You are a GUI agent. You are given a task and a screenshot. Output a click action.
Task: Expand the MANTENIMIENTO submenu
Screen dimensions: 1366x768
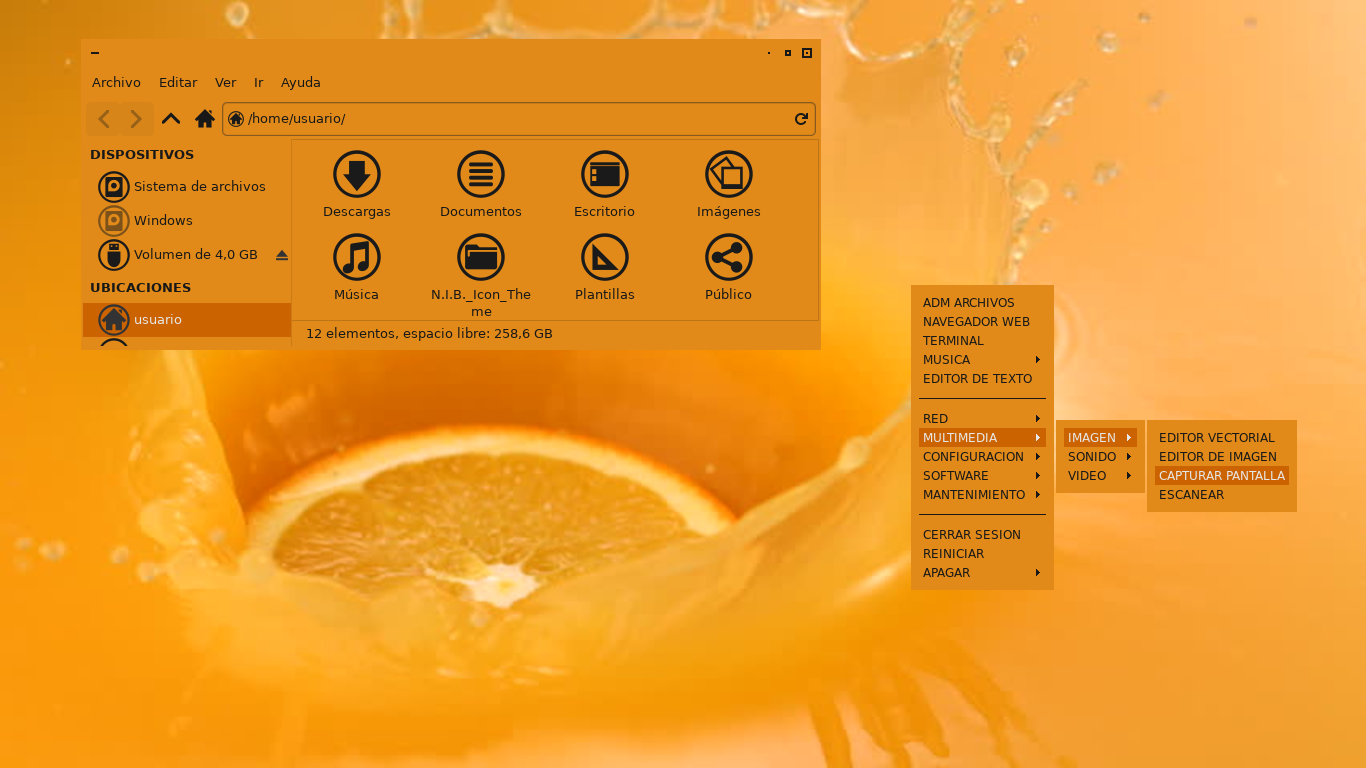tap(982, 495)
